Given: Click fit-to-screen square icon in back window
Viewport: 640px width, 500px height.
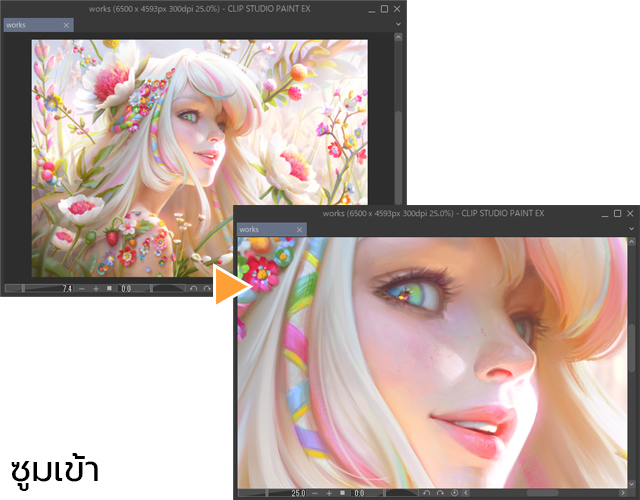Looking at the screenshot, I should pyautogui.click(x=109, y=288).
